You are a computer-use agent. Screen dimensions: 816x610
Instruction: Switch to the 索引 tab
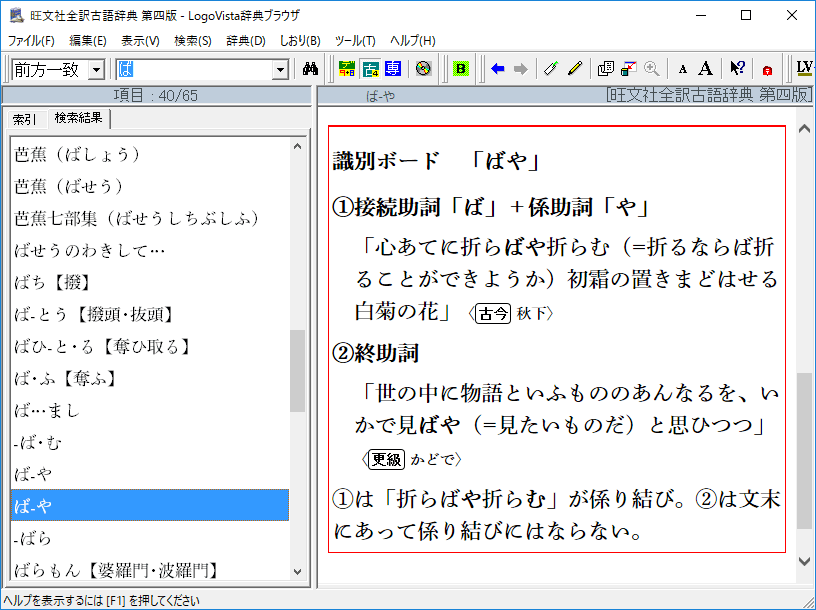25,120
